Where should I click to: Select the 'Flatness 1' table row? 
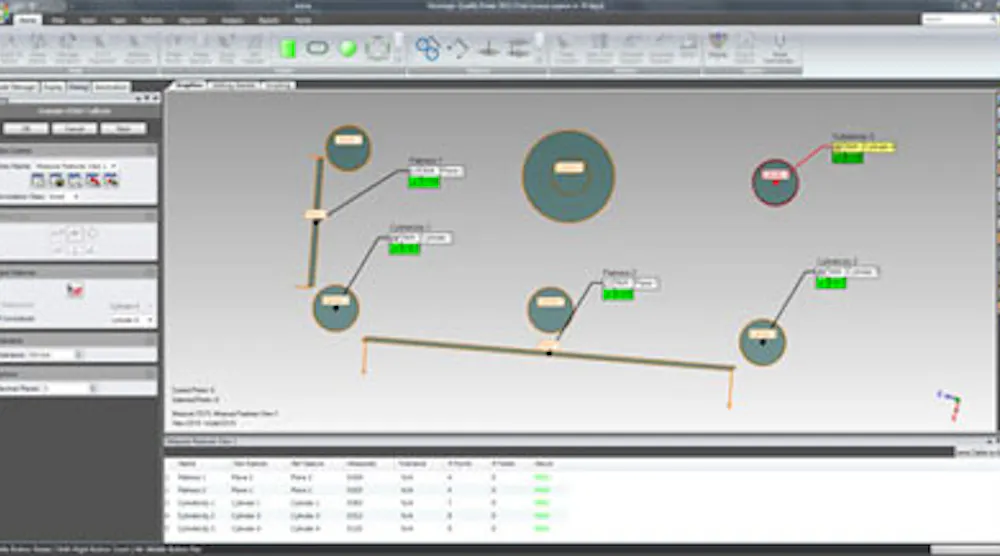(x=367, y=477)
